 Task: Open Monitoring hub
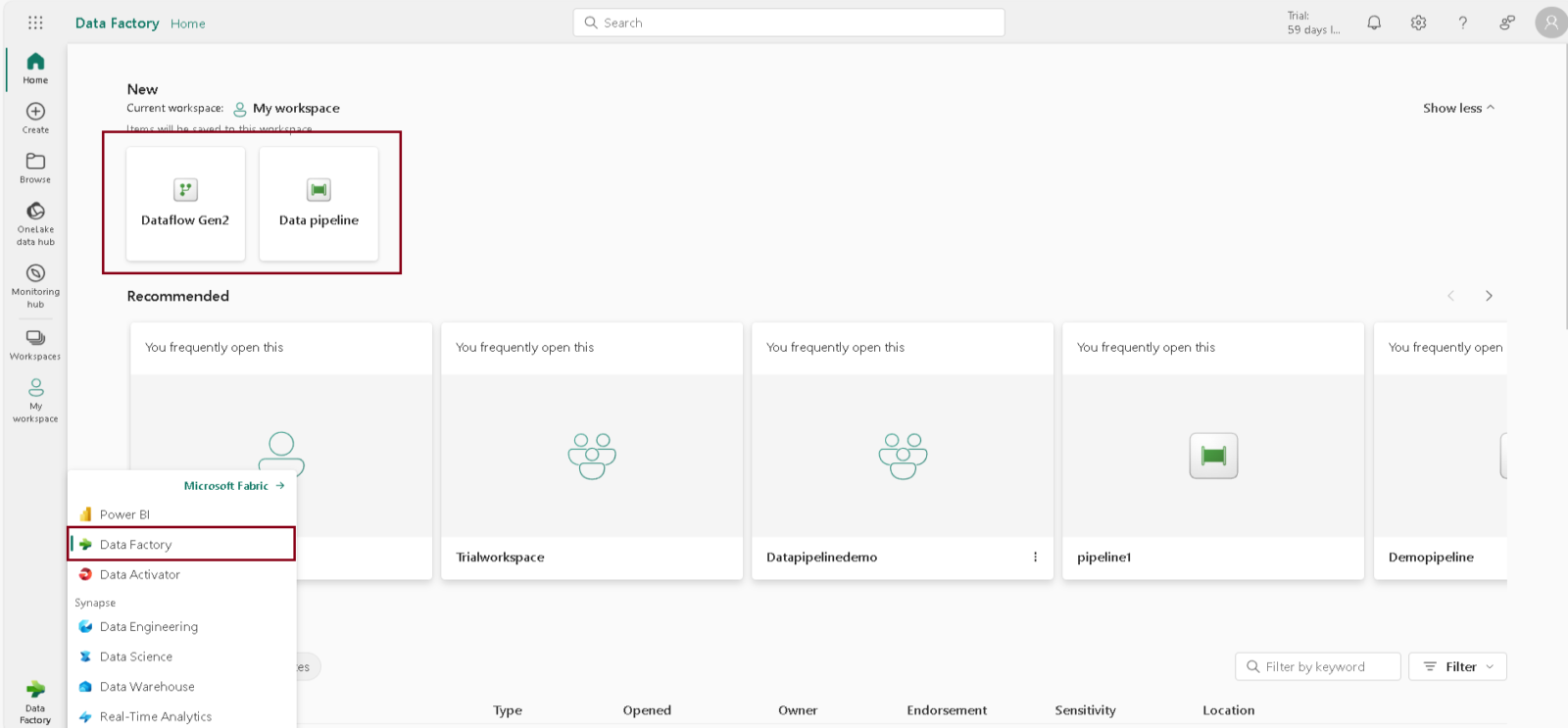tap(35, 286)
